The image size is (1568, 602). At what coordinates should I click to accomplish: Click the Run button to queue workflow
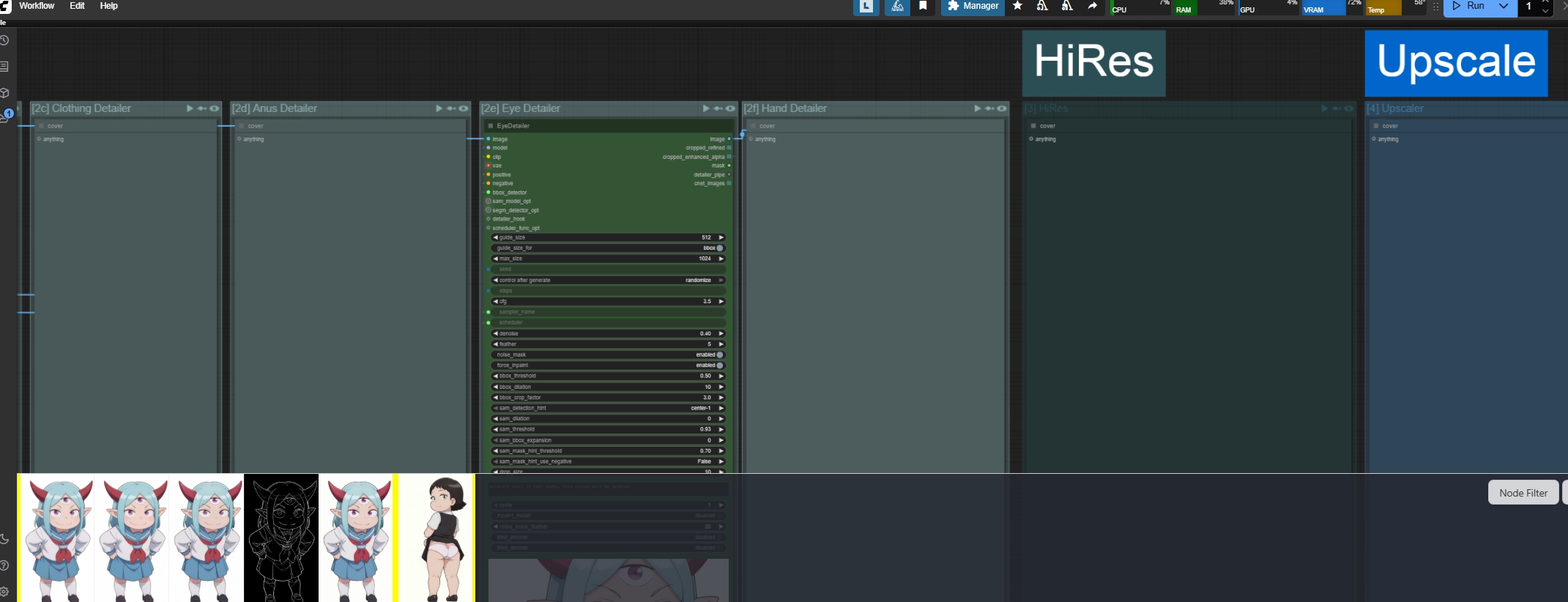(1468, 6)
